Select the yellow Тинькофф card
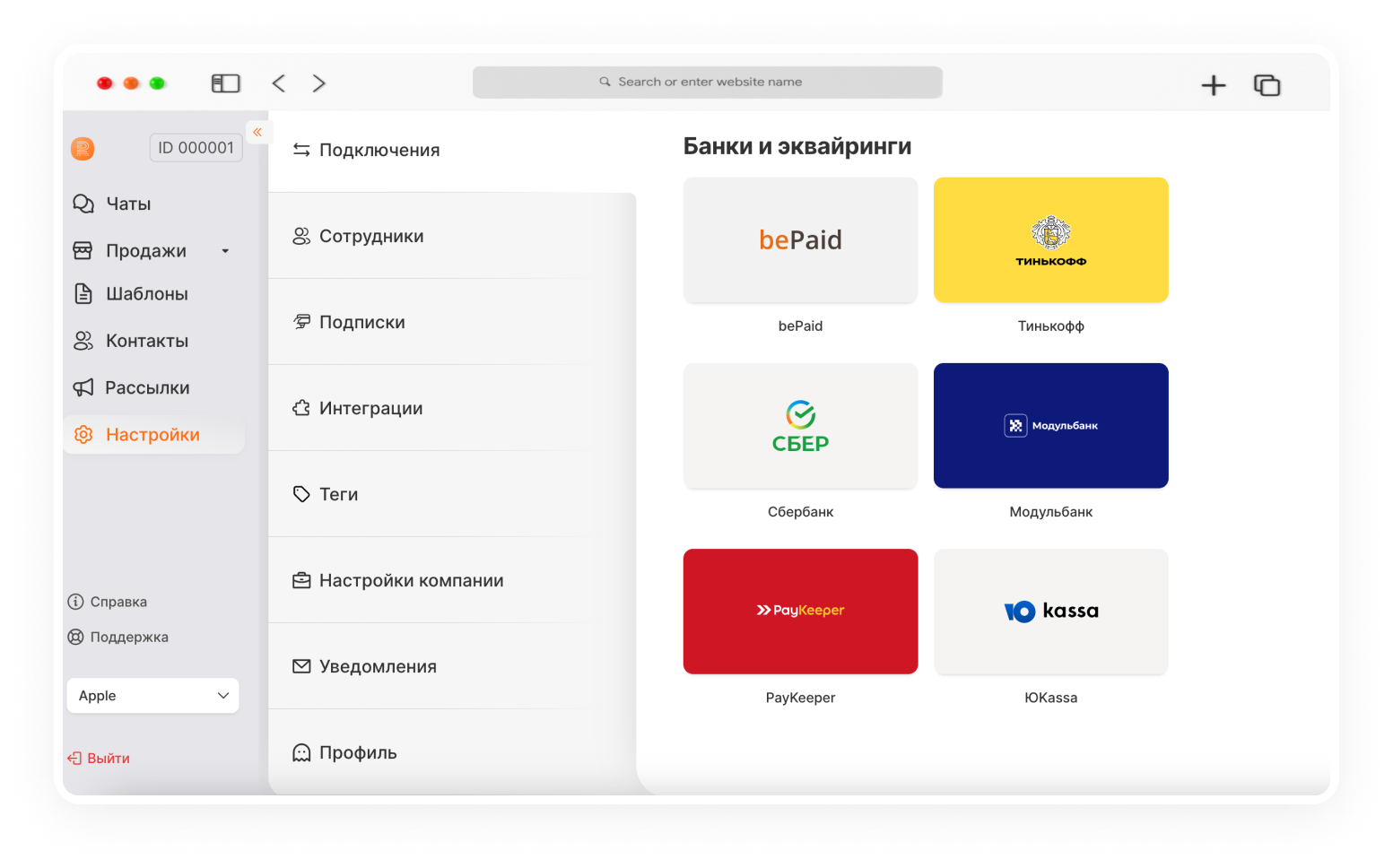The image size is (1393, 868). point(1050,240)
